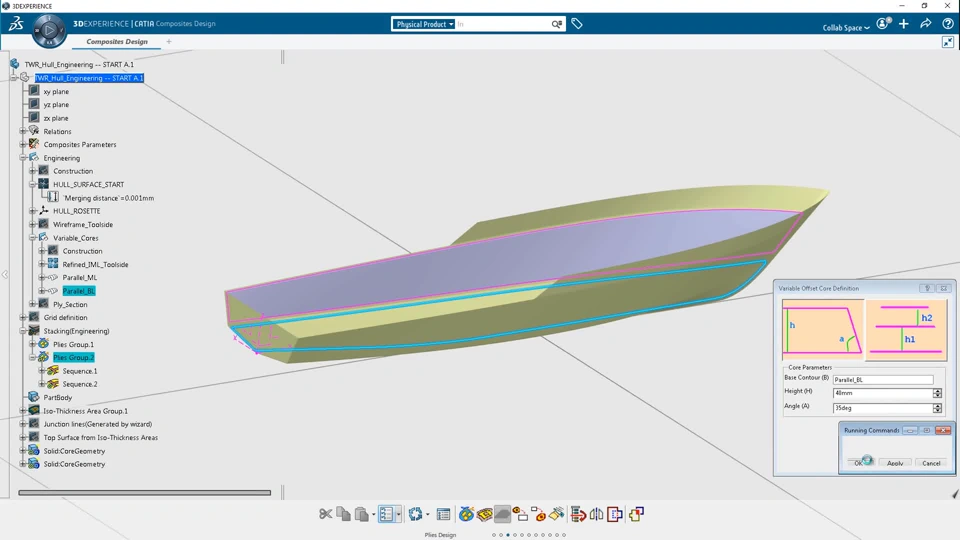Click the search magnifier icon

pyautogui.click(x=557, y=24)
